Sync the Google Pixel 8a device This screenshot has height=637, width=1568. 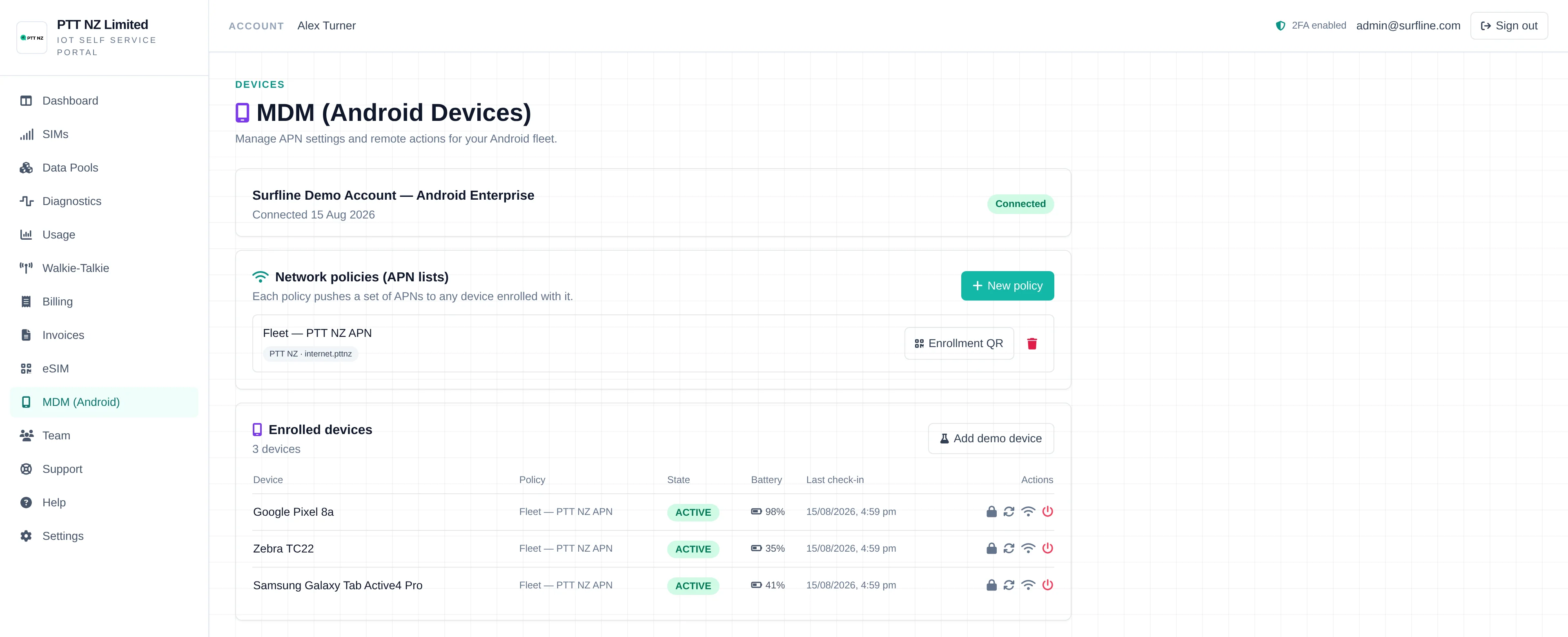1009,512
